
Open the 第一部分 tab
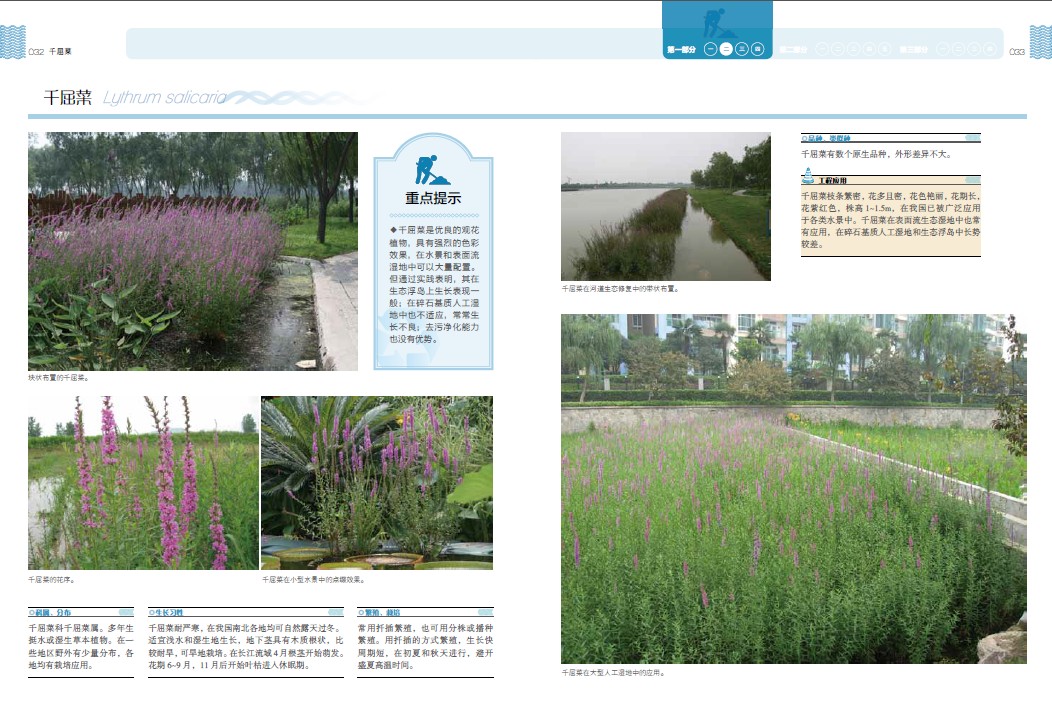click(x=681, y=49)
